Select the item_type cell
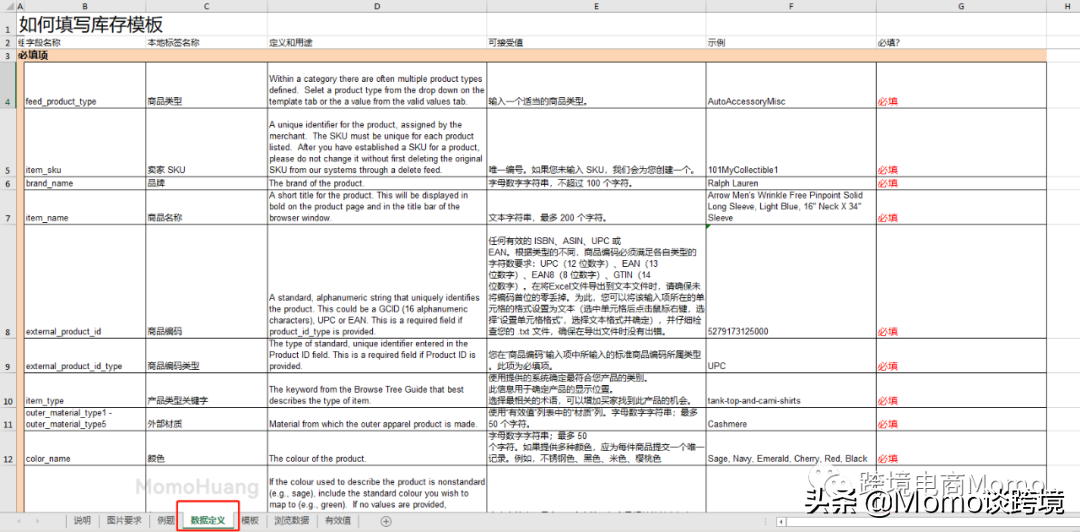The height and width of the screenshot is (532, 1080). pyautogui.click(x=84, y=390)
